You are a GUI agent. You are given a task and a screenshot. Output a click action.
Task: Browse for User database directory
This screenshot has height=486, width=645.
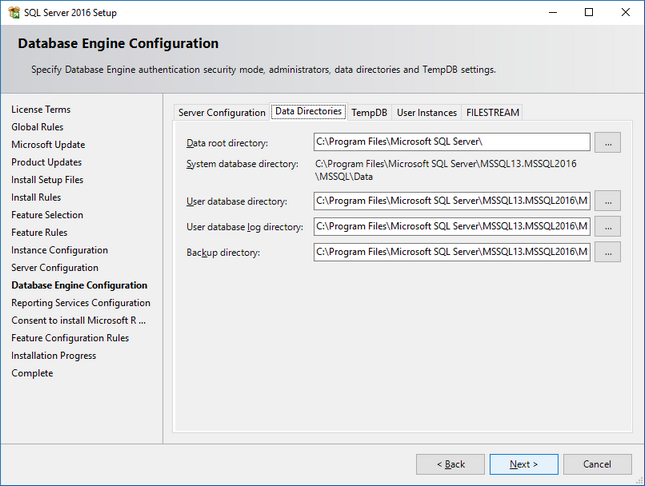point(608,201)
